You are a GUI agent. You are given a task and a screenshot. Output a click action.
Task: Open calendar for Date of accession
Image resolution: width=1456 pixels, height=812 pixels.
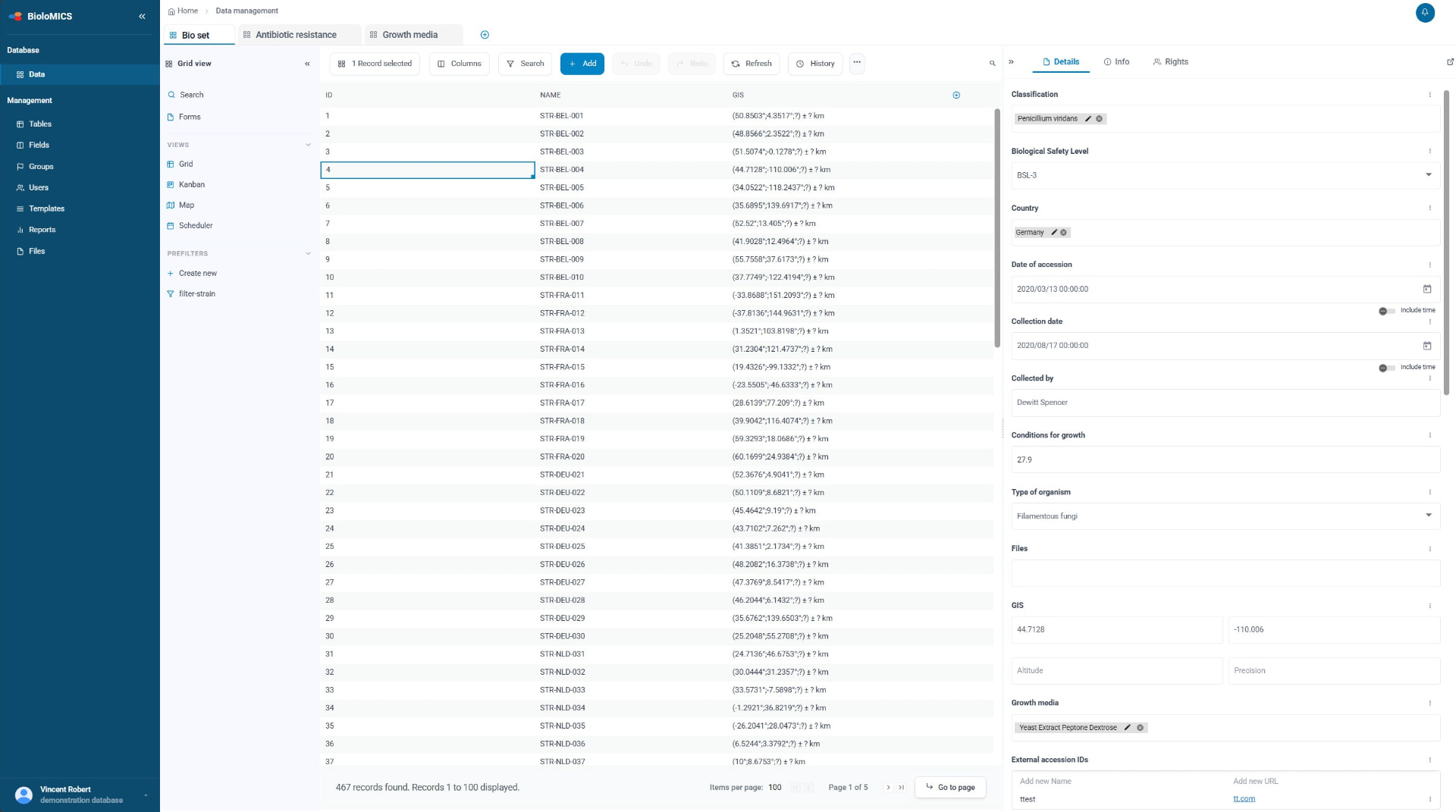[x=1427, y=289]
